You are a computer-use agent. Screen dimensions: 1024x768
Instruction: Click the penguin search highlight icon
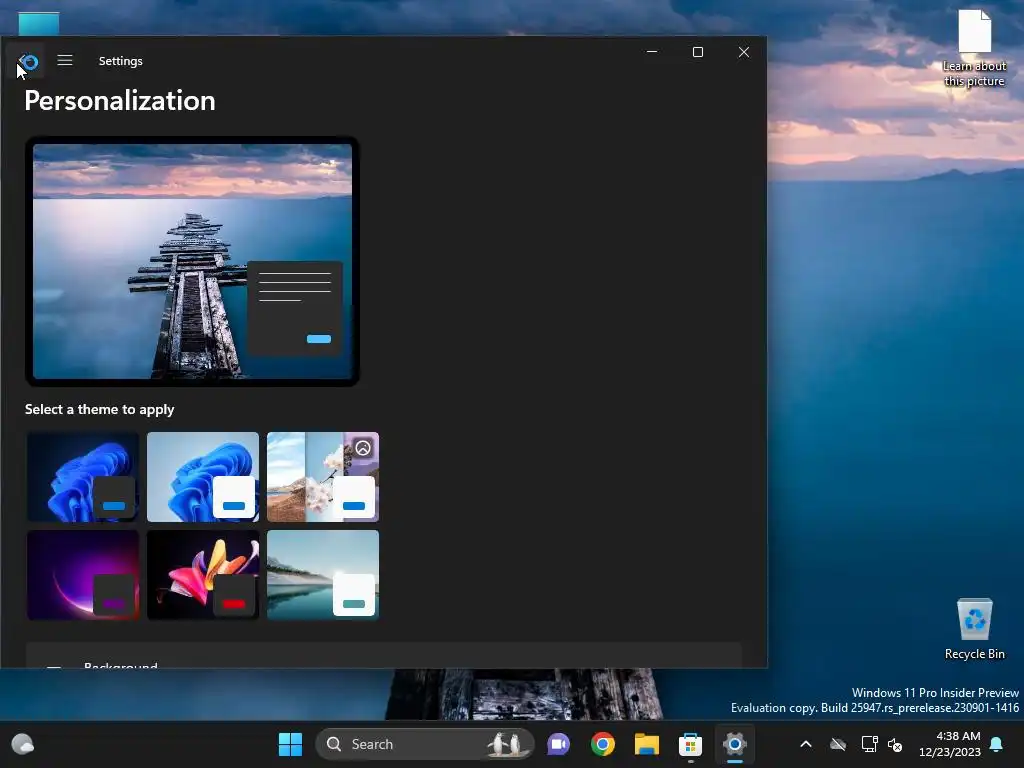click(x=507, y=744)
